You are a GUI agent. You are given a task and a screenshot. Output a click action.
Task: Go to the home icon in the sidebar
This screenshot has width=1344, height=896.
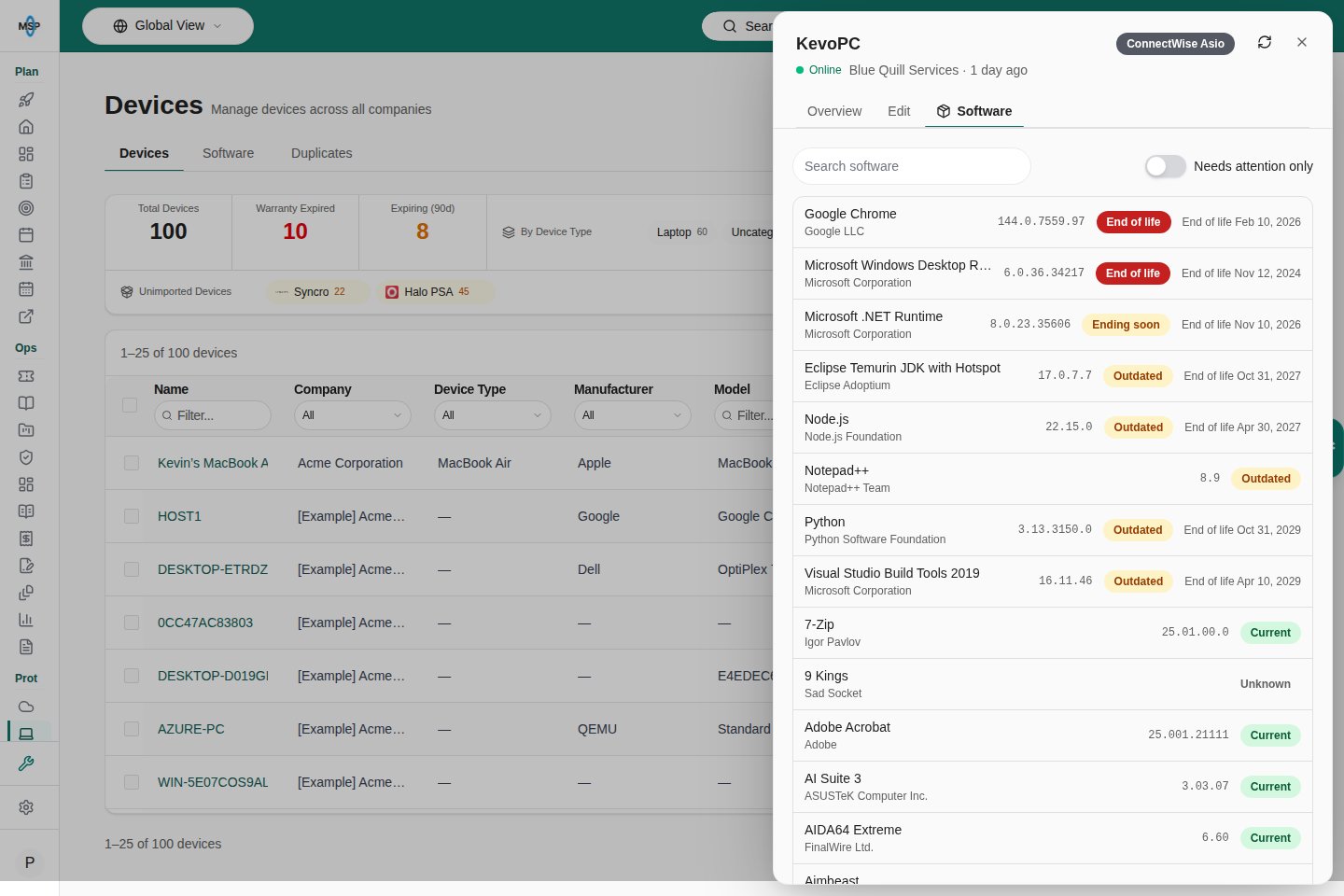pyautogui.click(x=26, y=127)
